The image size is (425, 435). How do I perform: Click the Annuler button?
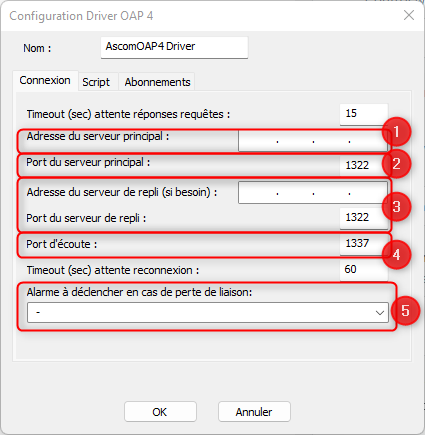coord(254,412)
